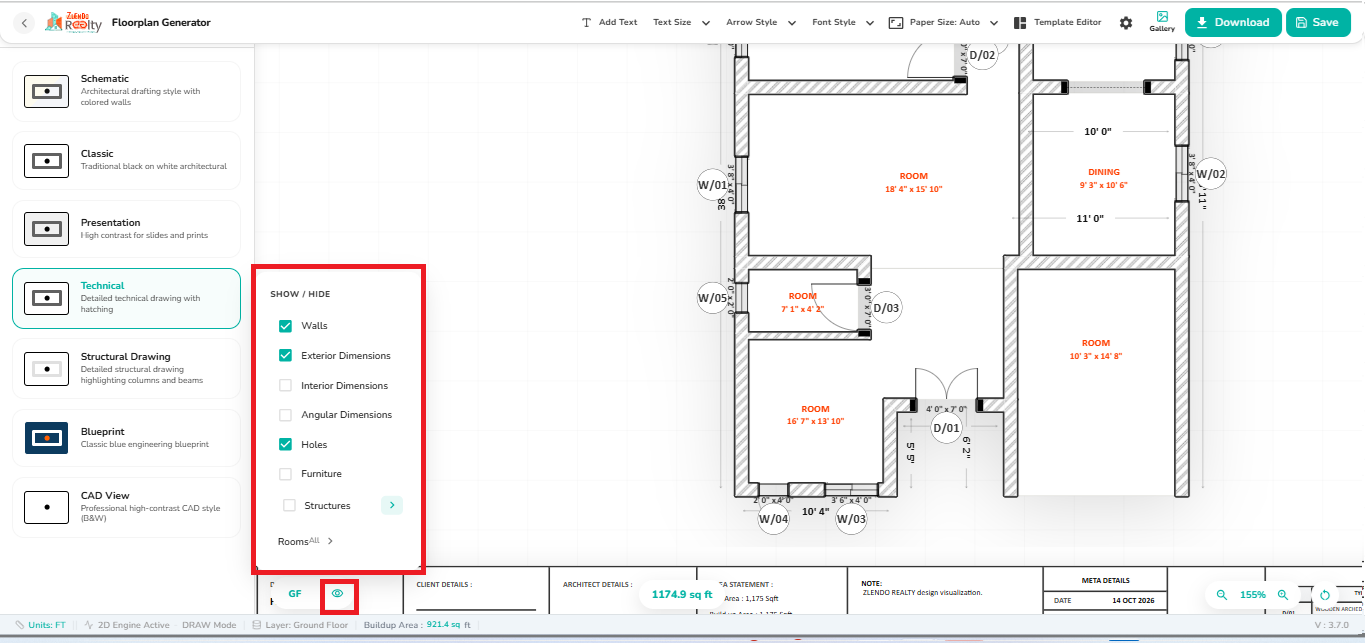Choose the Classic style
Screen dimensions: 1365x643
pyautogui.click(x=126, y=160)
